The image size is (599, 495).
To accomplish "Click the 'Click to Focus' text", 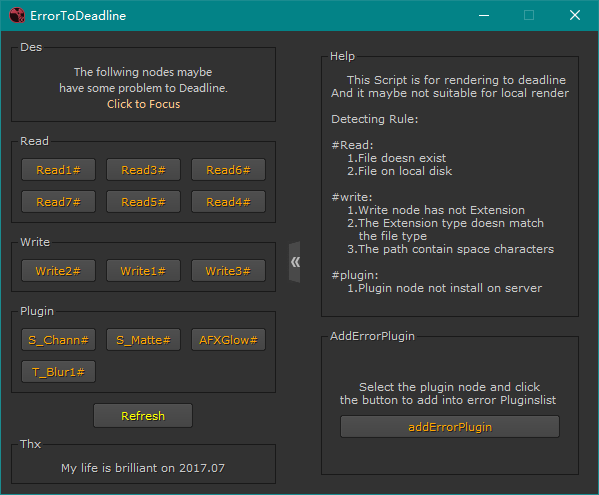I will pyautogui.click(x=143, y=104).
